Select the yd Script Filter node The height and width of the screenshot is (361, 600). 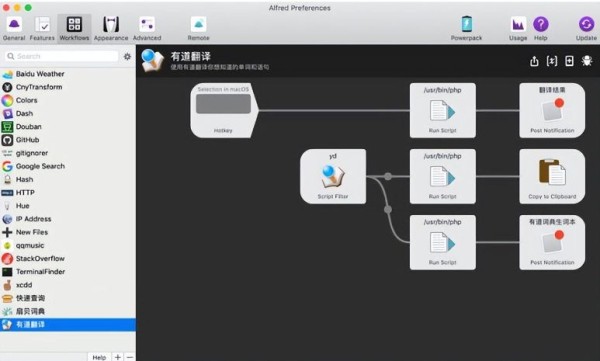[333, 176]
